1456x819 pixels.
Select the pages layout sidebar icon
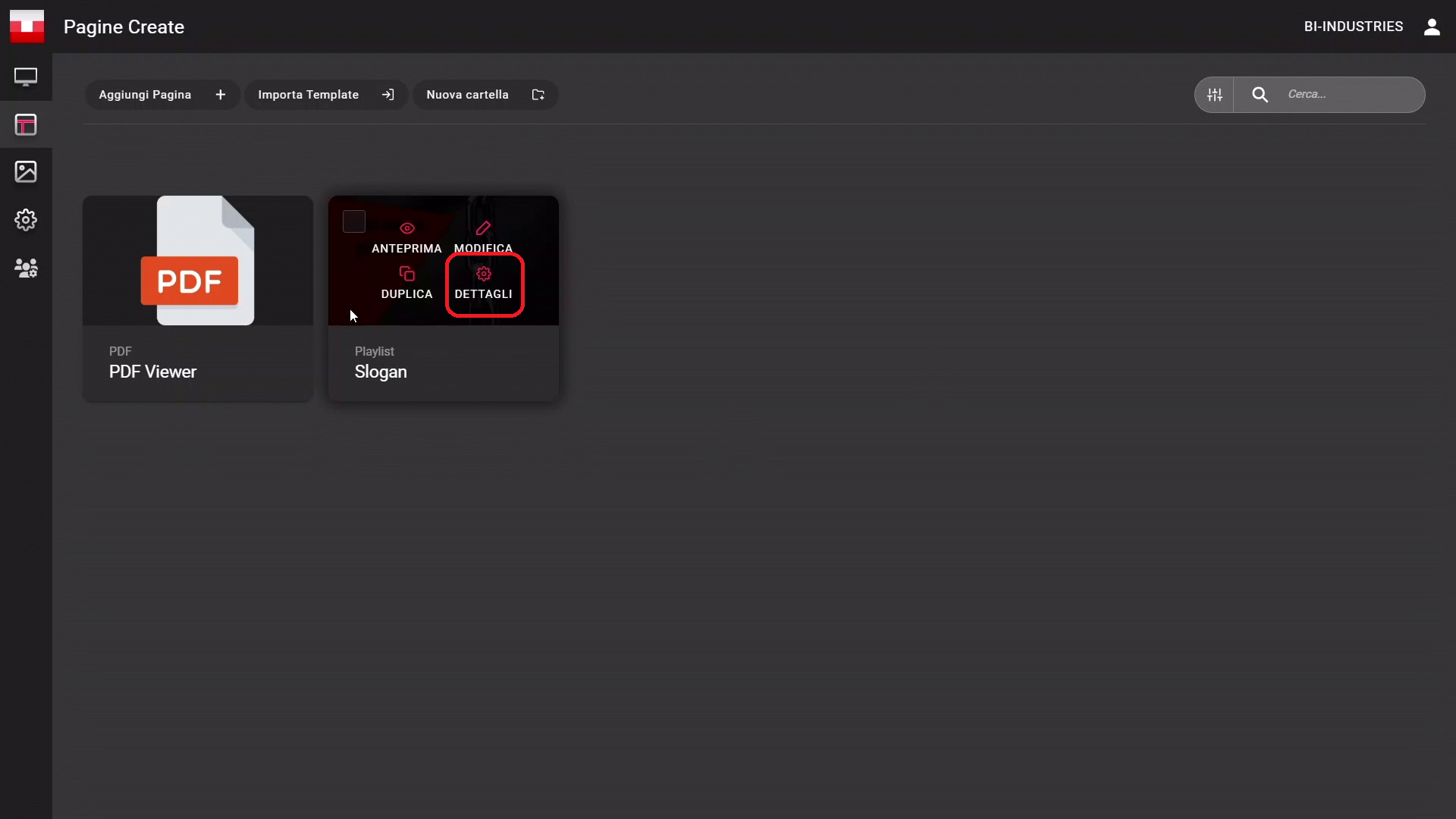[26, 124]
